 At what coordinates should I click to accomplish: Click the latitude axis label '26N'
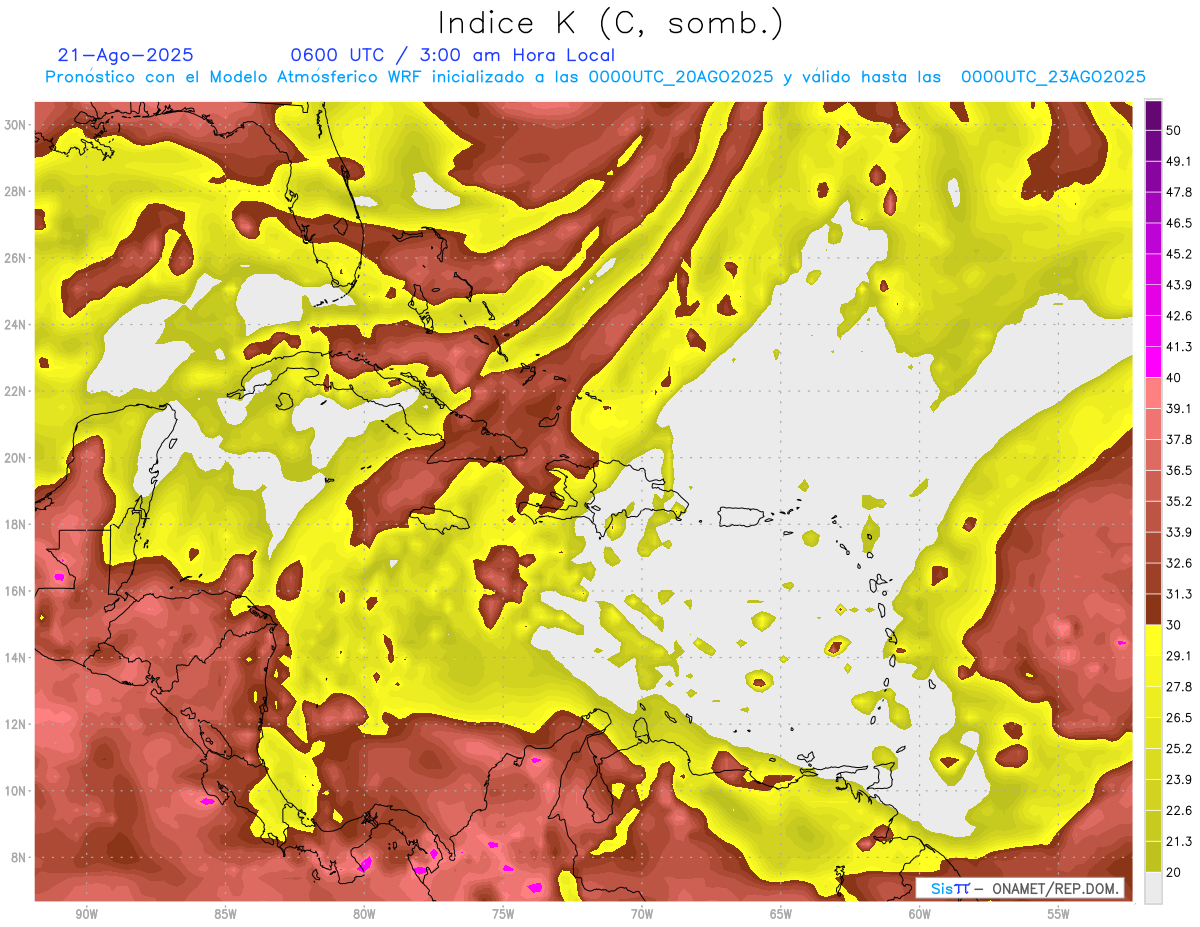tap(15, 258)
